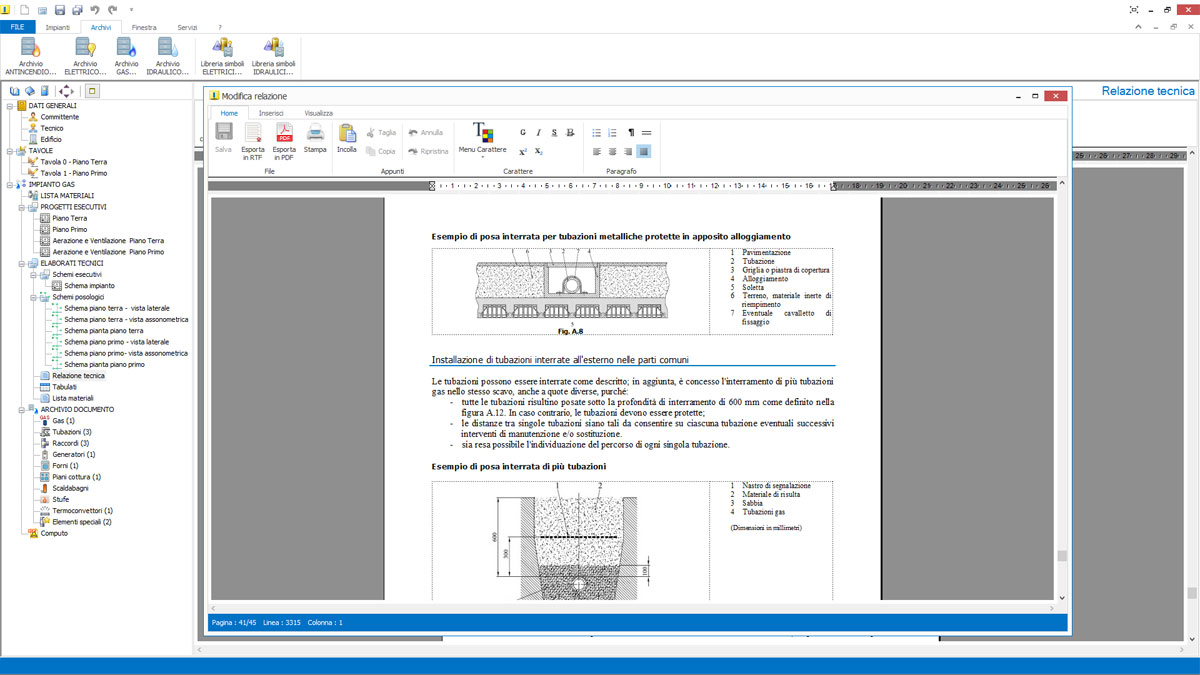Screen dimensions: 1200x675
Task: Toggle justified paragraph alignment
Action: click(644, 152)
